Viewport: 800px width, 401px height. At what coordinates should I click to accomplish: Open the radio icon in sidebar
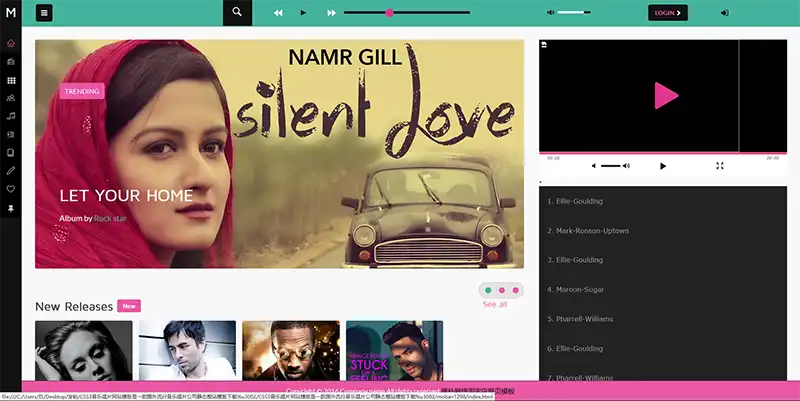point(11,62)
